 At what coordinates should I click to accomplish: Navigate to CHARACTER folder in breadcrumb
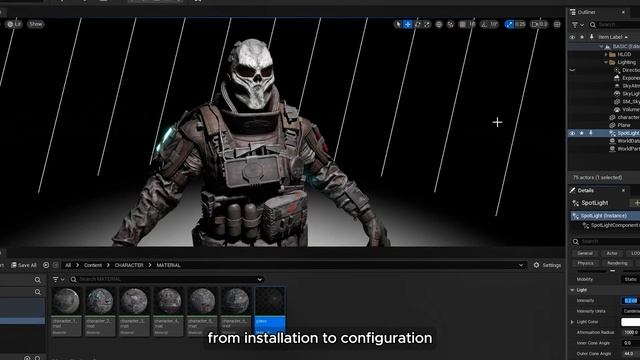[x=129, y=265]
